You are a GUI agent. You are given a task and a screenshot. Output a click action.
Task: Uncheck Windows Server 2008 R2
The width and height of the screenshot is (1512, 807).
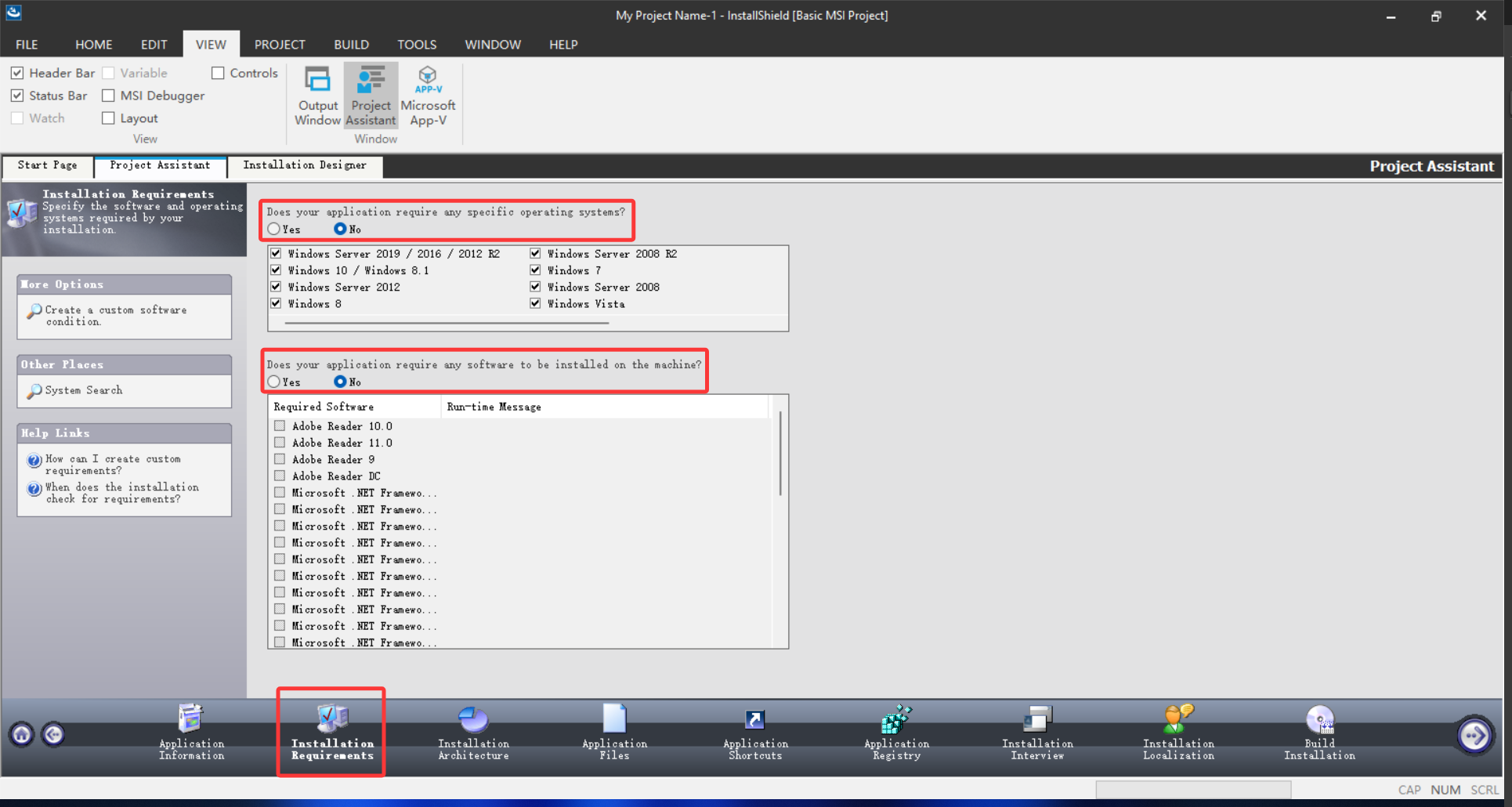[535, 253]
